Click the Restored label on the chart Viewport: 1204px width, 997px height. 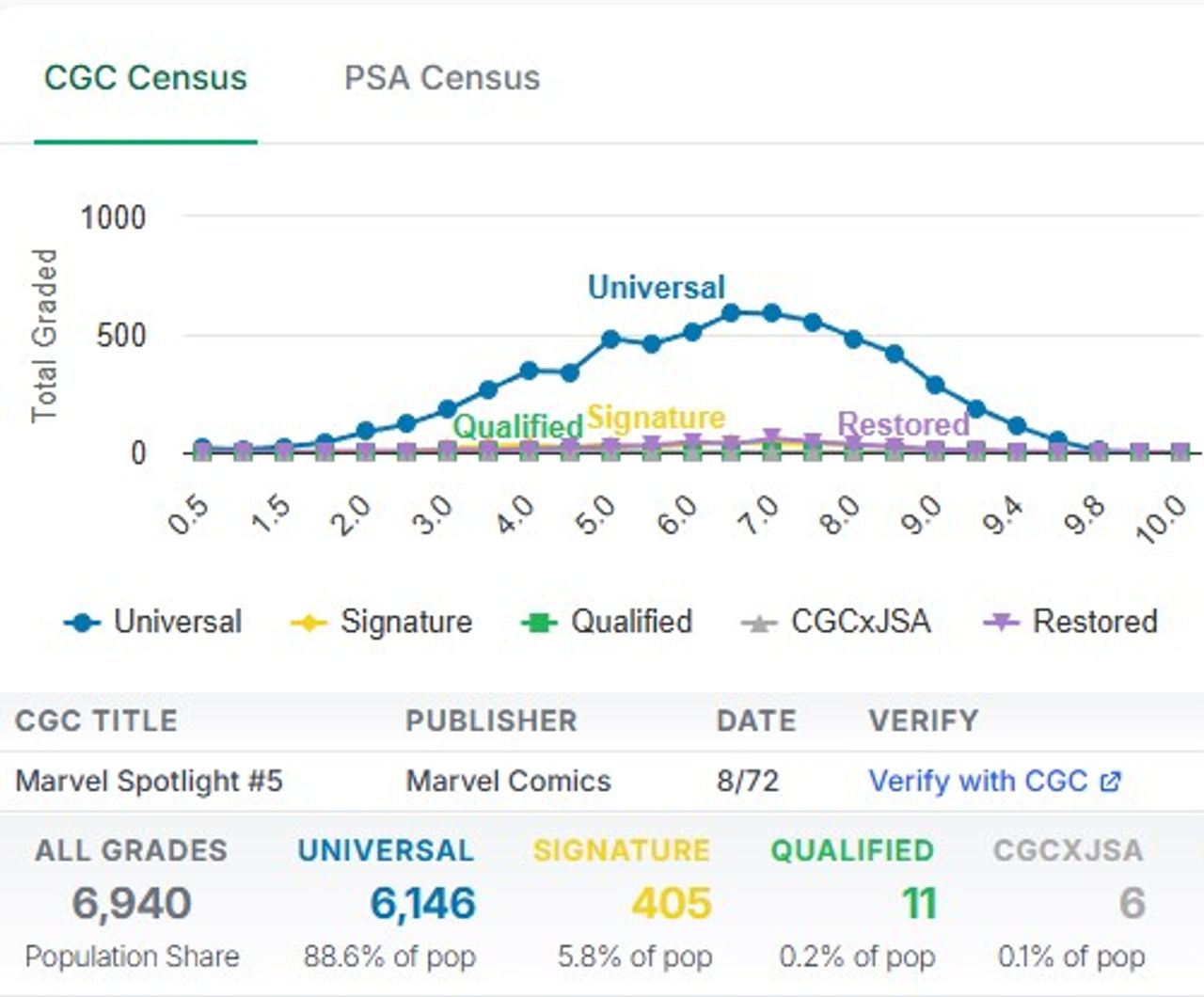click(x=902, y=424)
